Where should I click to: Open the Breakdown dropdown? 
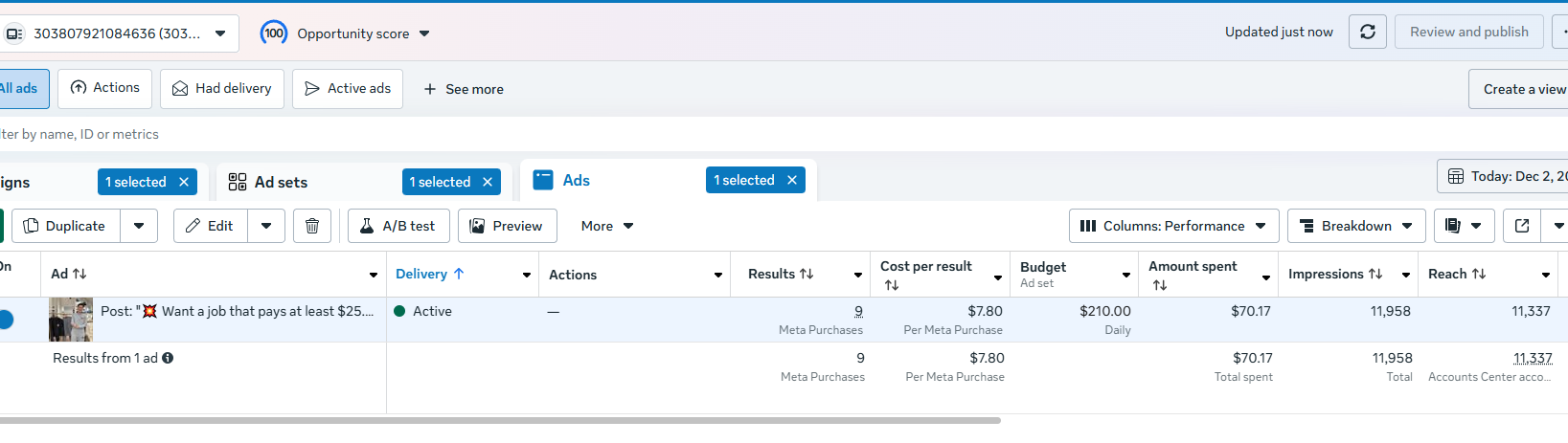(x=1355, y=226)
